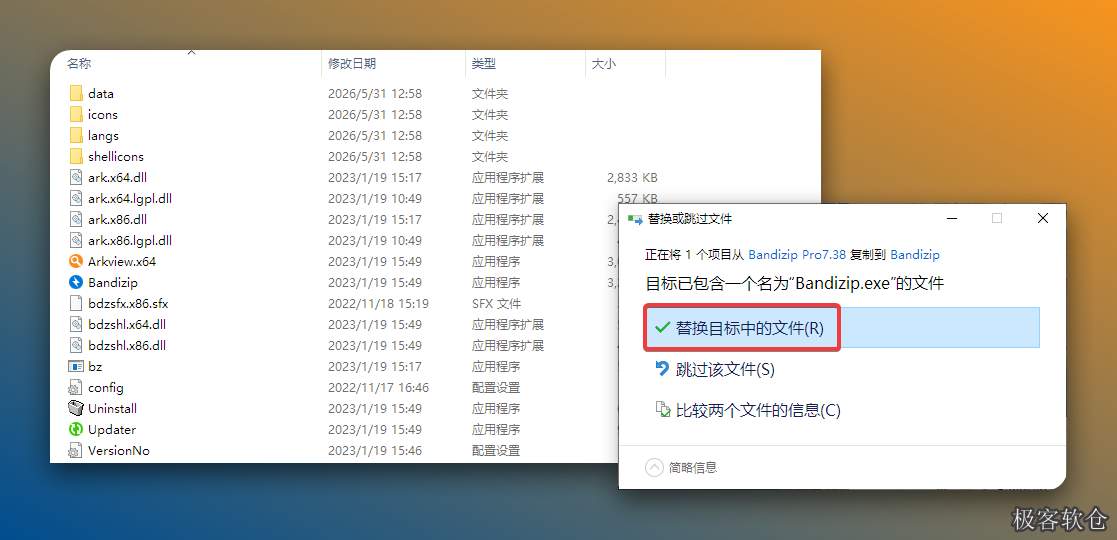Select the VersionNo file name
Screen dimensions: 1117x540
(119, 450)
